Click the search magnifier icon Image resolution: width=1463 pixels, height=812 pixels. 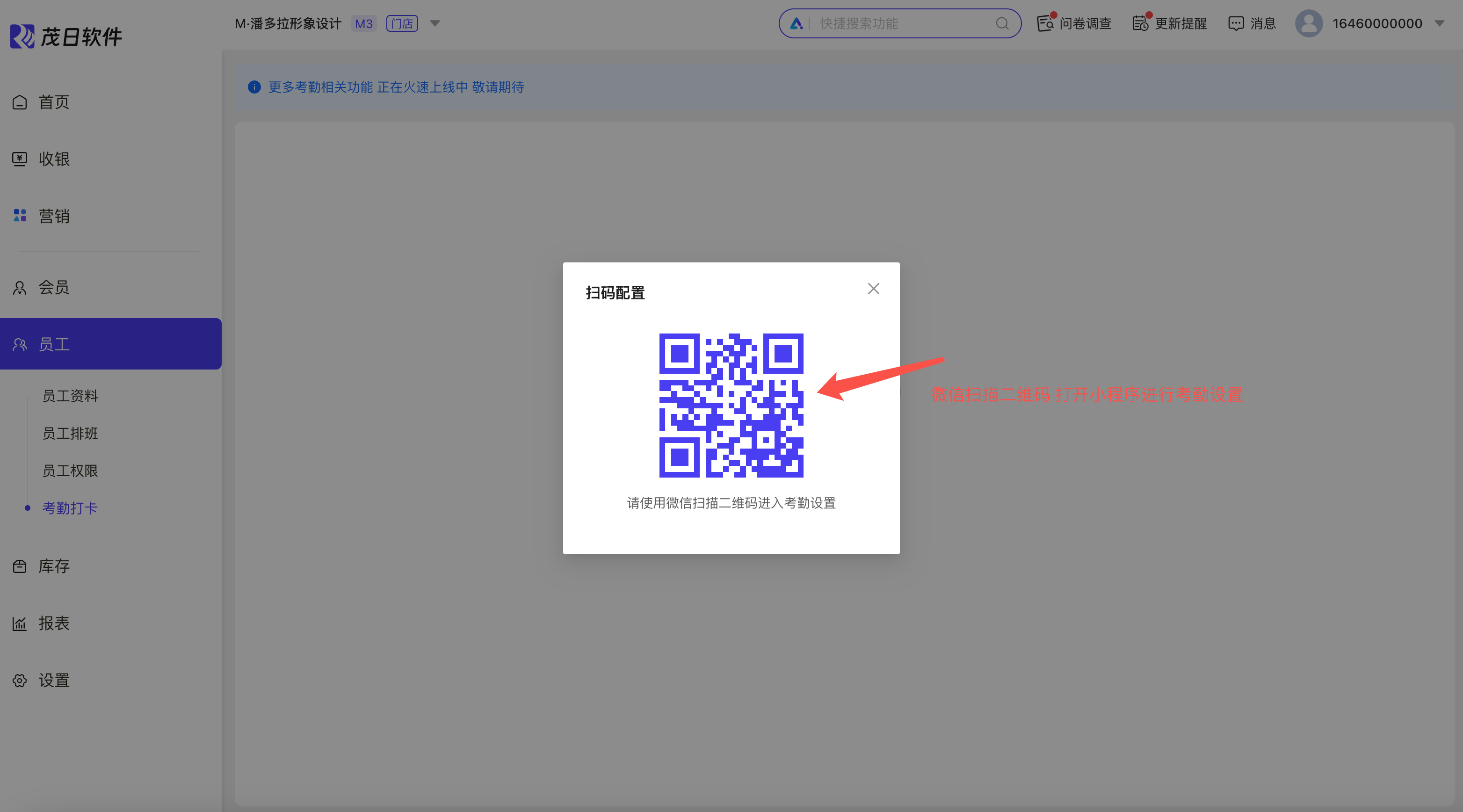pyautogui.click(x=1002, y=23)
